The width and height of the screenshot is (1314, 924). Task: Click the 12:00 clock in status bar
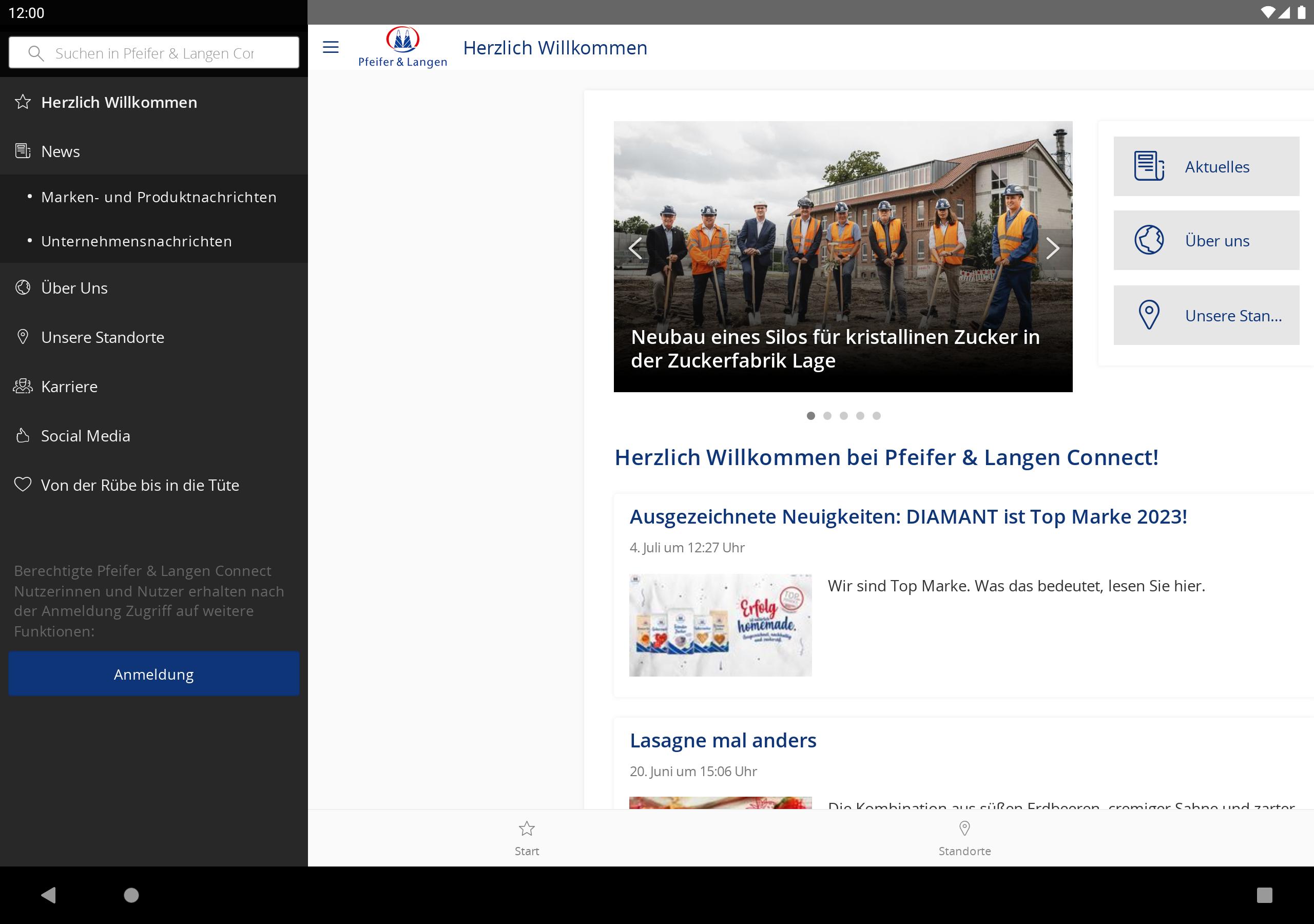pyautogui.click(x=26, y=13)
